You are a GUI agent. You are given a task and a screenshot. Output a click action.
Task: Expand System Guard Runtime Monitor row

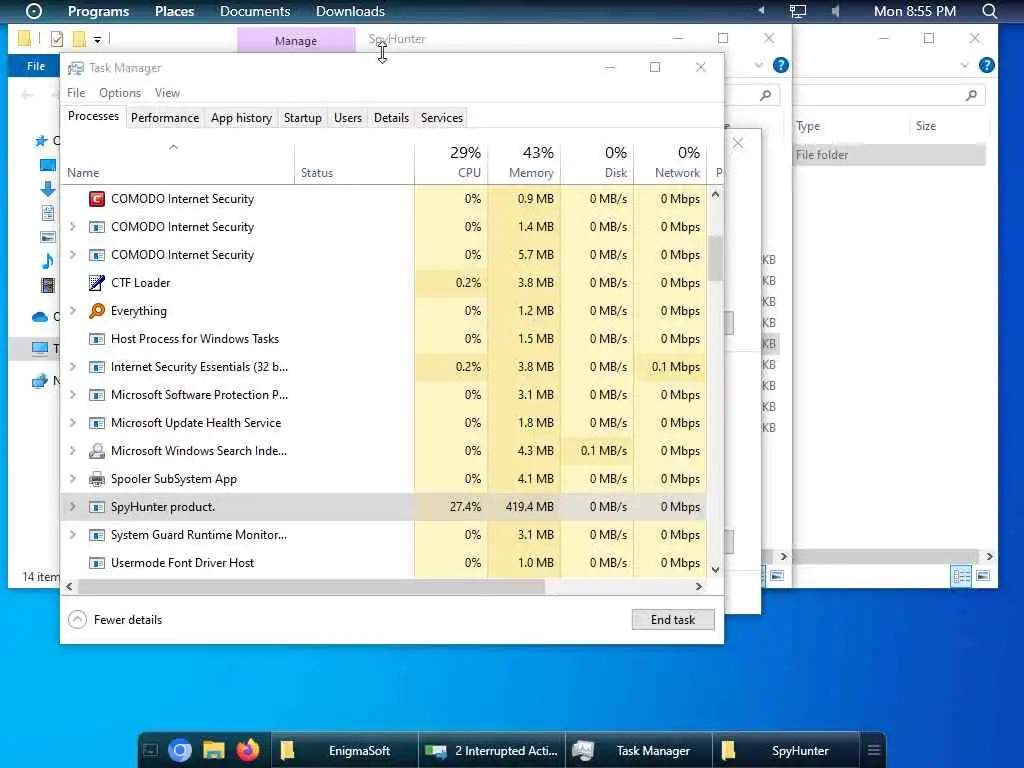[x=72, y=535]
